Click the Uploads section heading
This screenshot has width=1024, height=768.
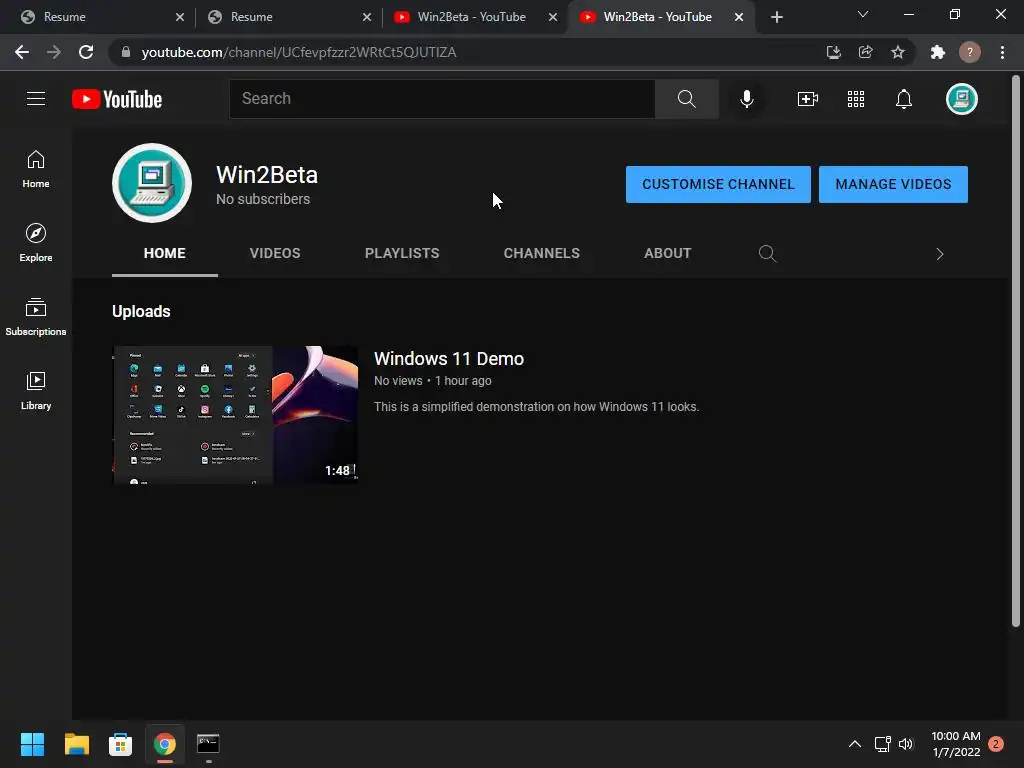click(141, 312)
